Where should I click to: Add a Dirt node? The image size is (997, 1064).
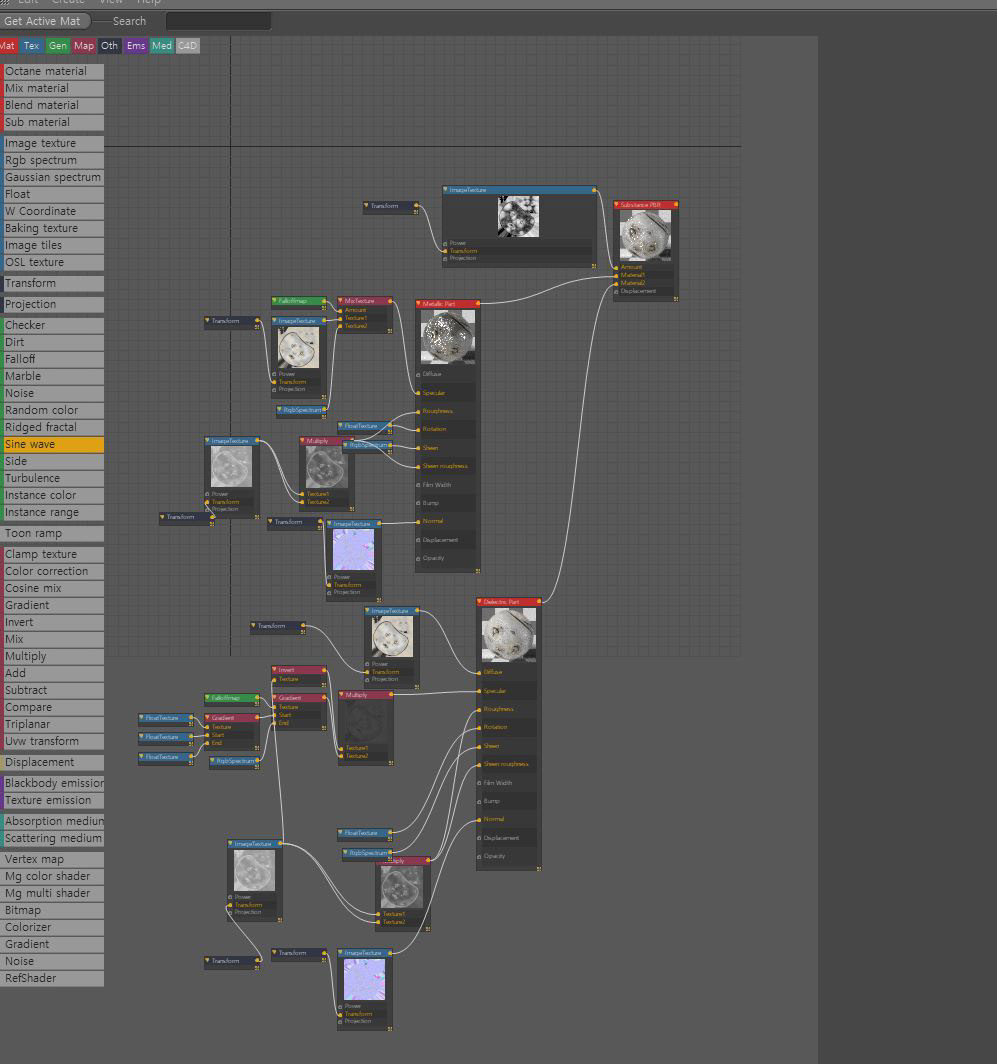tap(52, 342)
